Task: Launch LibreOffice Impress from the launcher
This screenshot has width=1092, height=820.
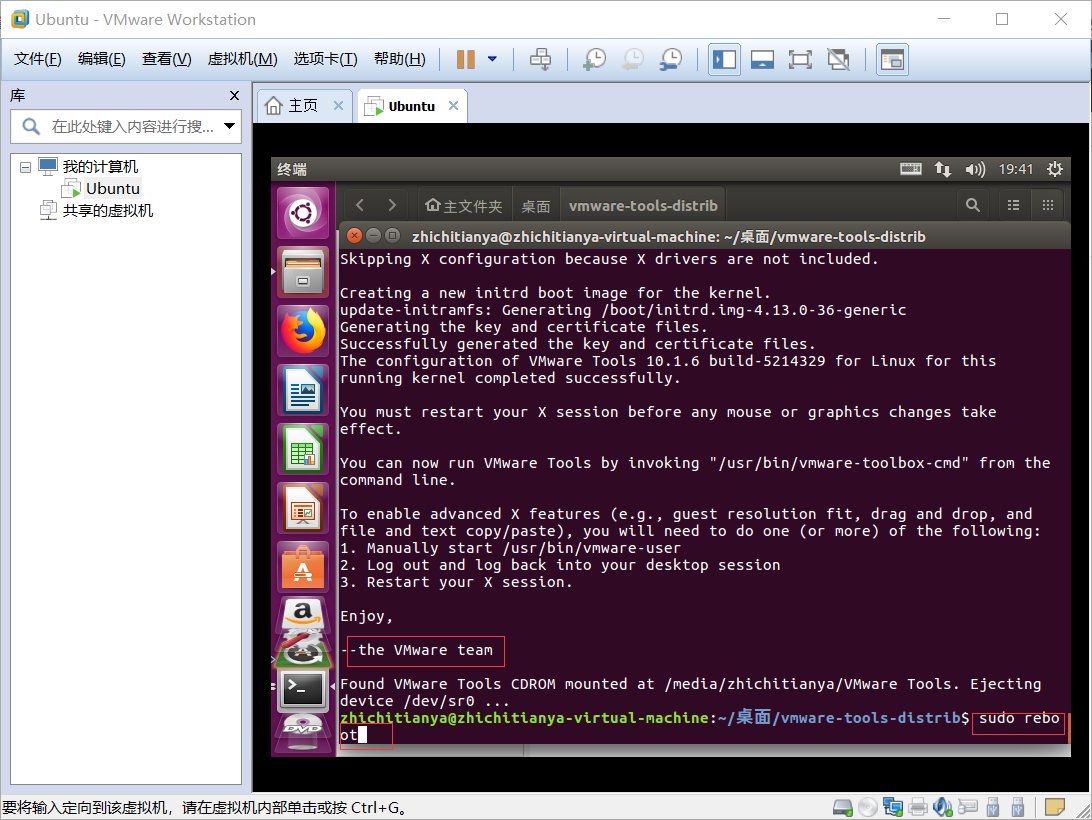Action: [x=303, y=509]
